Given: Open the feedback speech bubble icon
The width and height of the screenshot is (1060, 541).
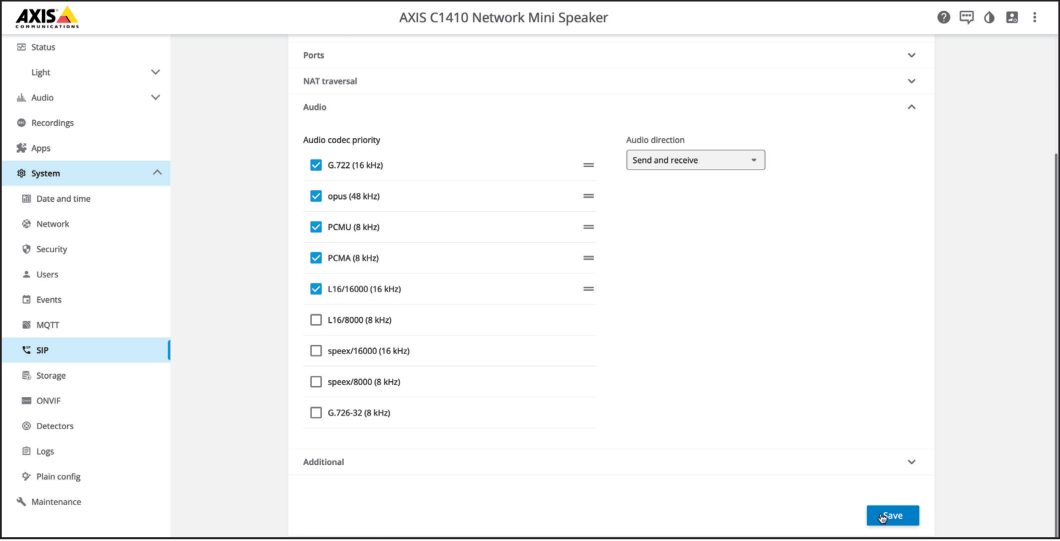Looking at the screenshot, I should pyautogui.click(x=967, y=18).
